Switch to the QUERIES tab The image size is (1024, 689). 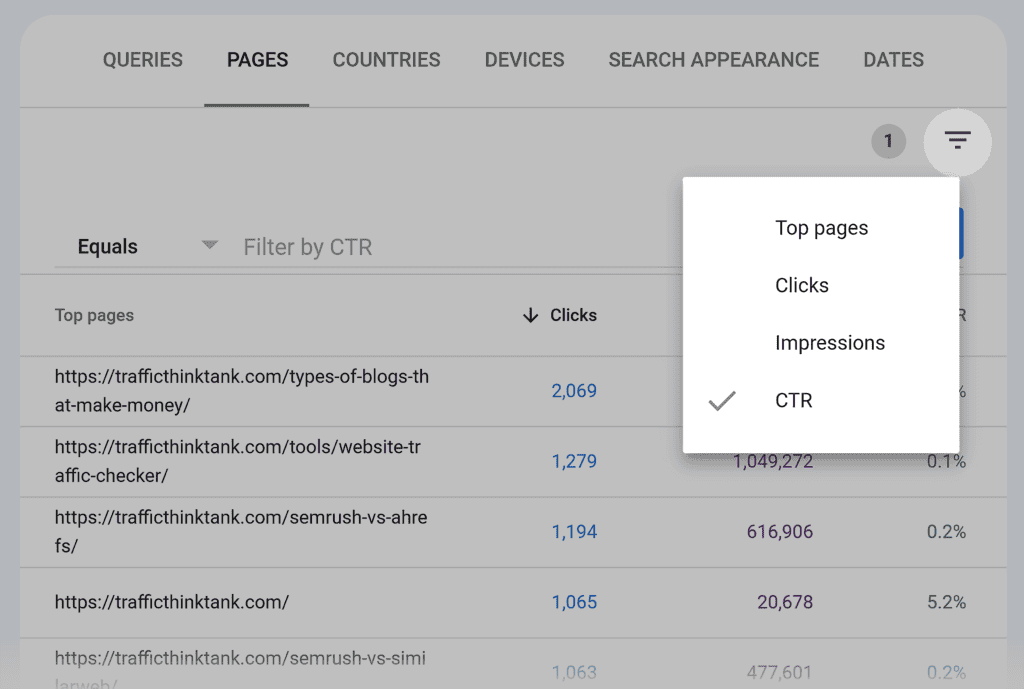[142, 60]
